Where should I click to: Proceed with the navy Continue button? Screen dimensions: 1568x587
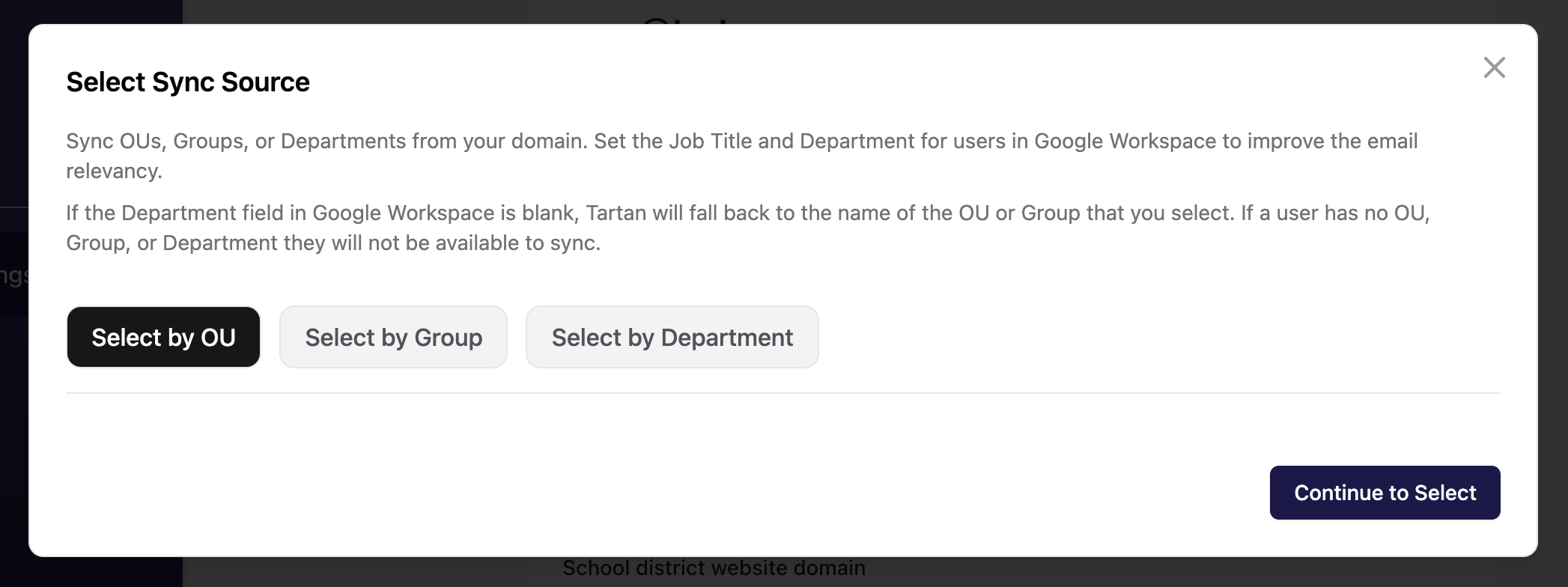[1385, 493]
